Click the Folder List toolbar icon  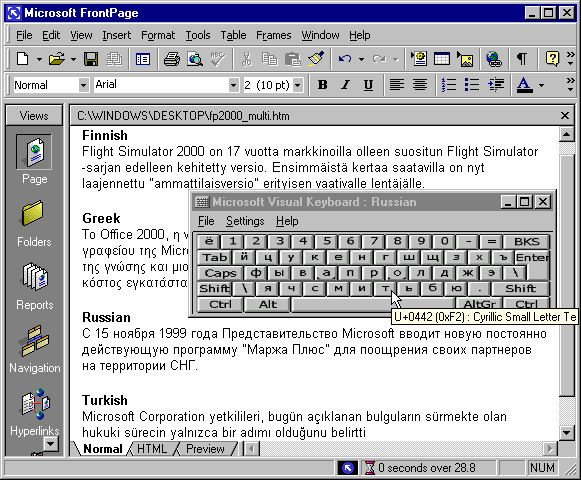pos(143,59)
